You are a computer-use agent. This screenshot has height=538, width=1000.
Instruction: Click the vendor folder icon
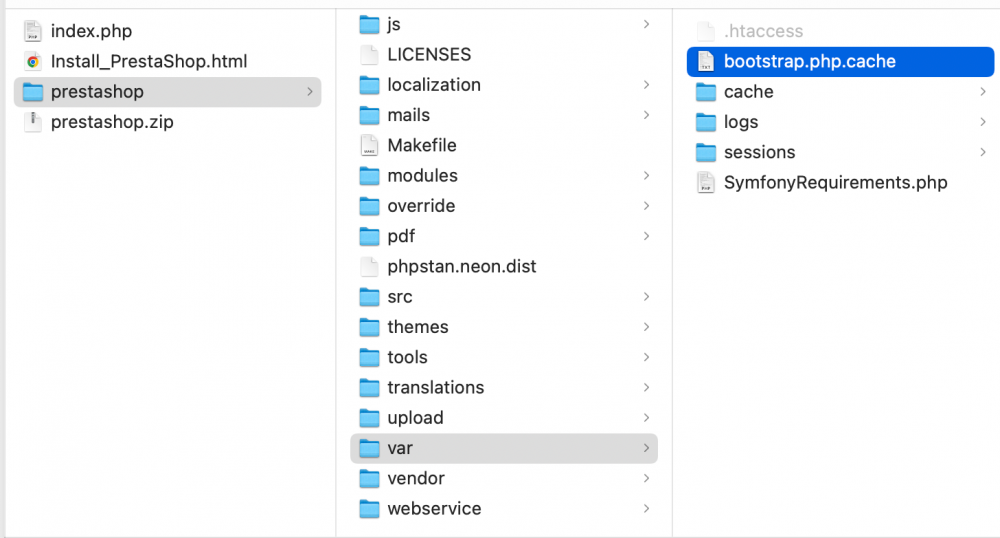(370, 478)
